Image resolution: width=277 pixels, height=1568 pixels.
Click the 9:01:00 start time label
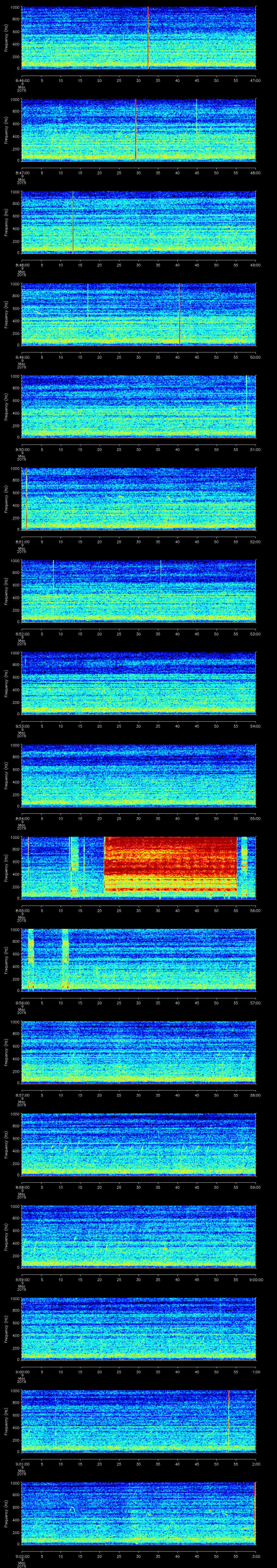click(22, 1463)
